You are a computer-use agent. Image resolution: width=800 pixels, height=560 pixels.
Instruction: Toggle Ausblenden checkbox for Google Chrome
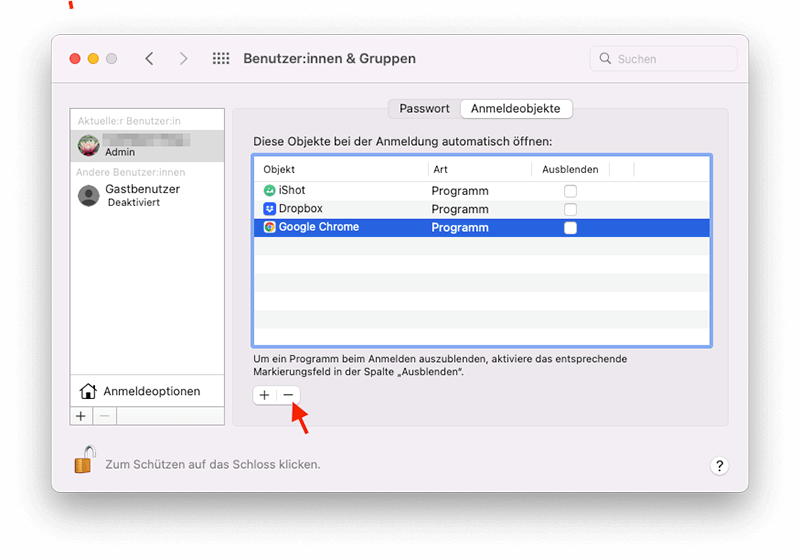pyautogui.click(x=570, y=228)
